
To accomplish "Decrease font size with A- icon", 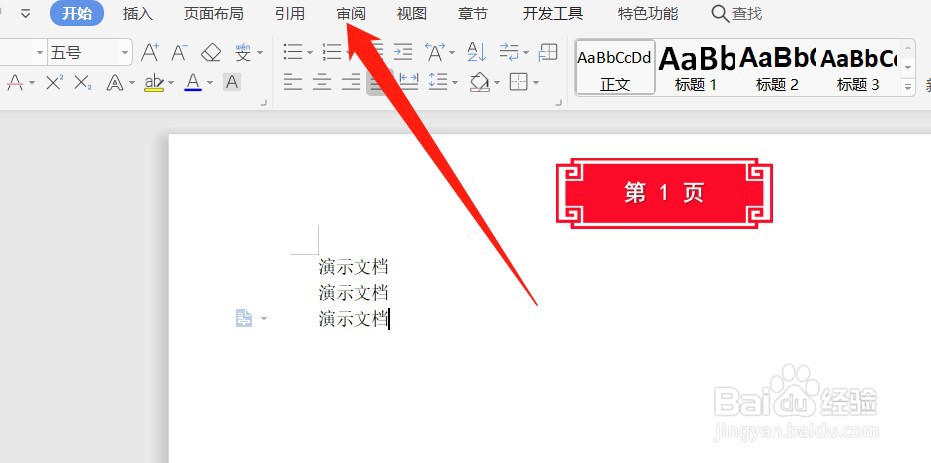I will (179, 52).
